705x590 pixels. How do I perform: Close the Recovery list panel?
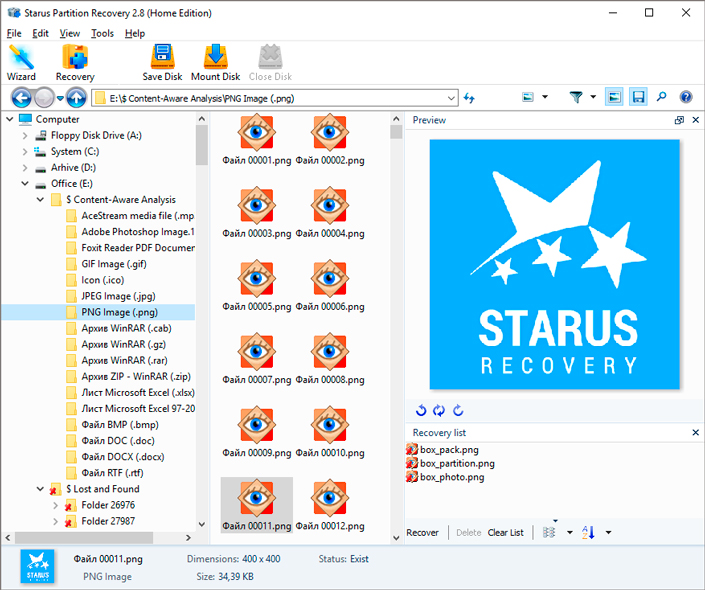696,433
